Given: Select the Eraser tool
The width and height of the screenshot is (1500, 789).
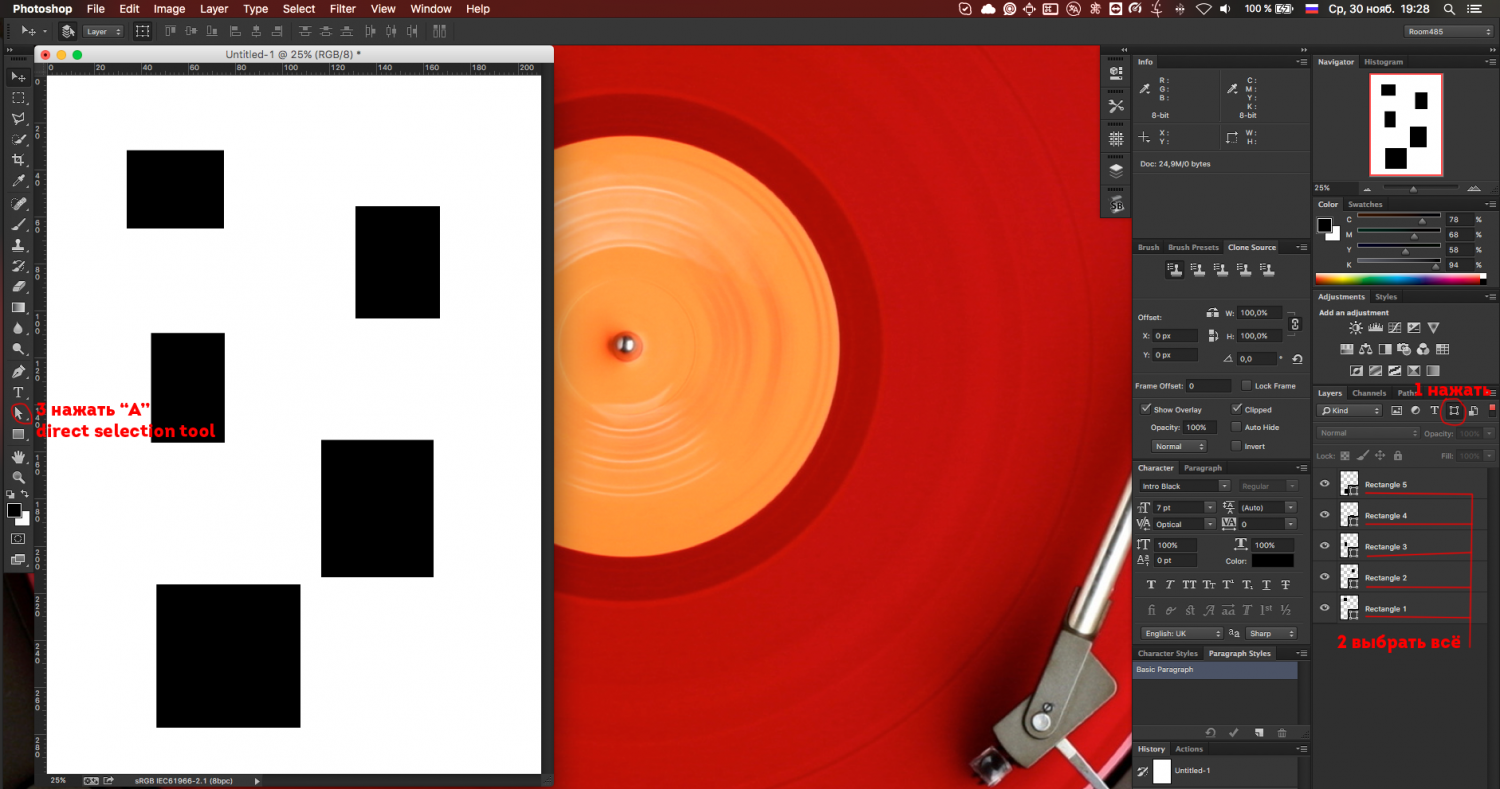Looking at the screenshot, I should click(18, 287).
